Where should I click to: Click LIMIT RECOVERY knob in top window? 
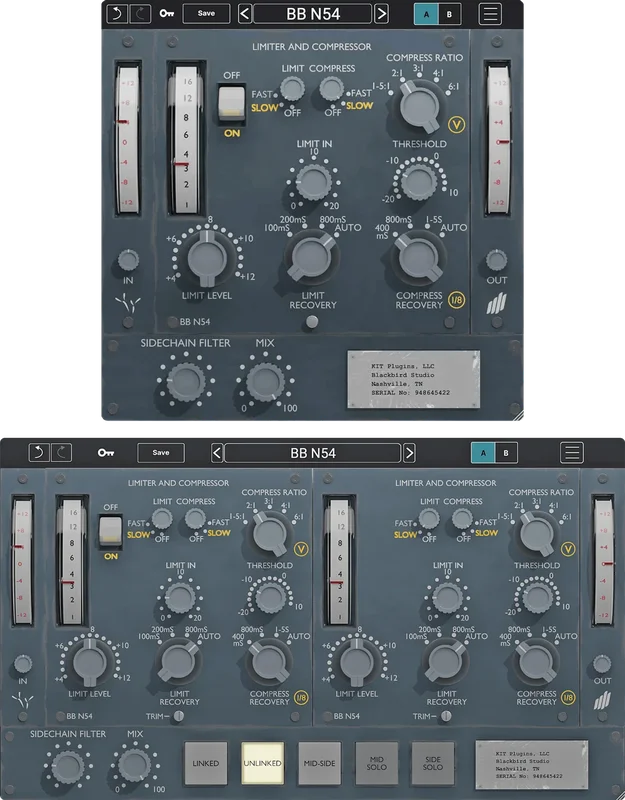coord(312,257)
